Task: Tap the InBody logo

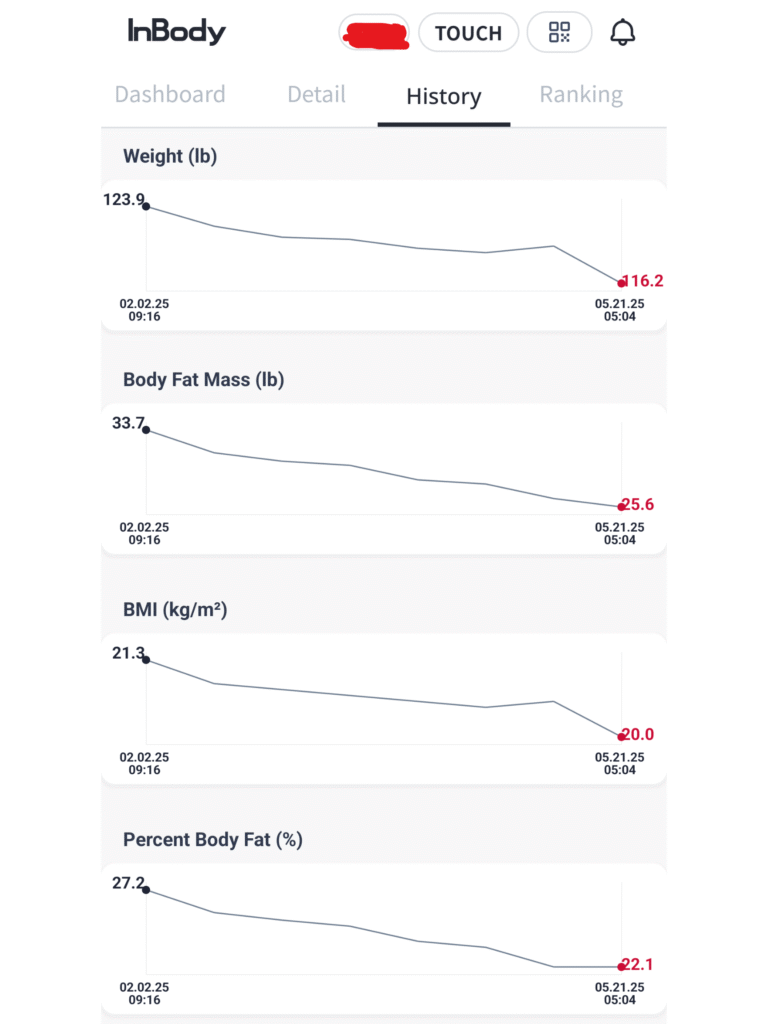Action: pos(176,31)
